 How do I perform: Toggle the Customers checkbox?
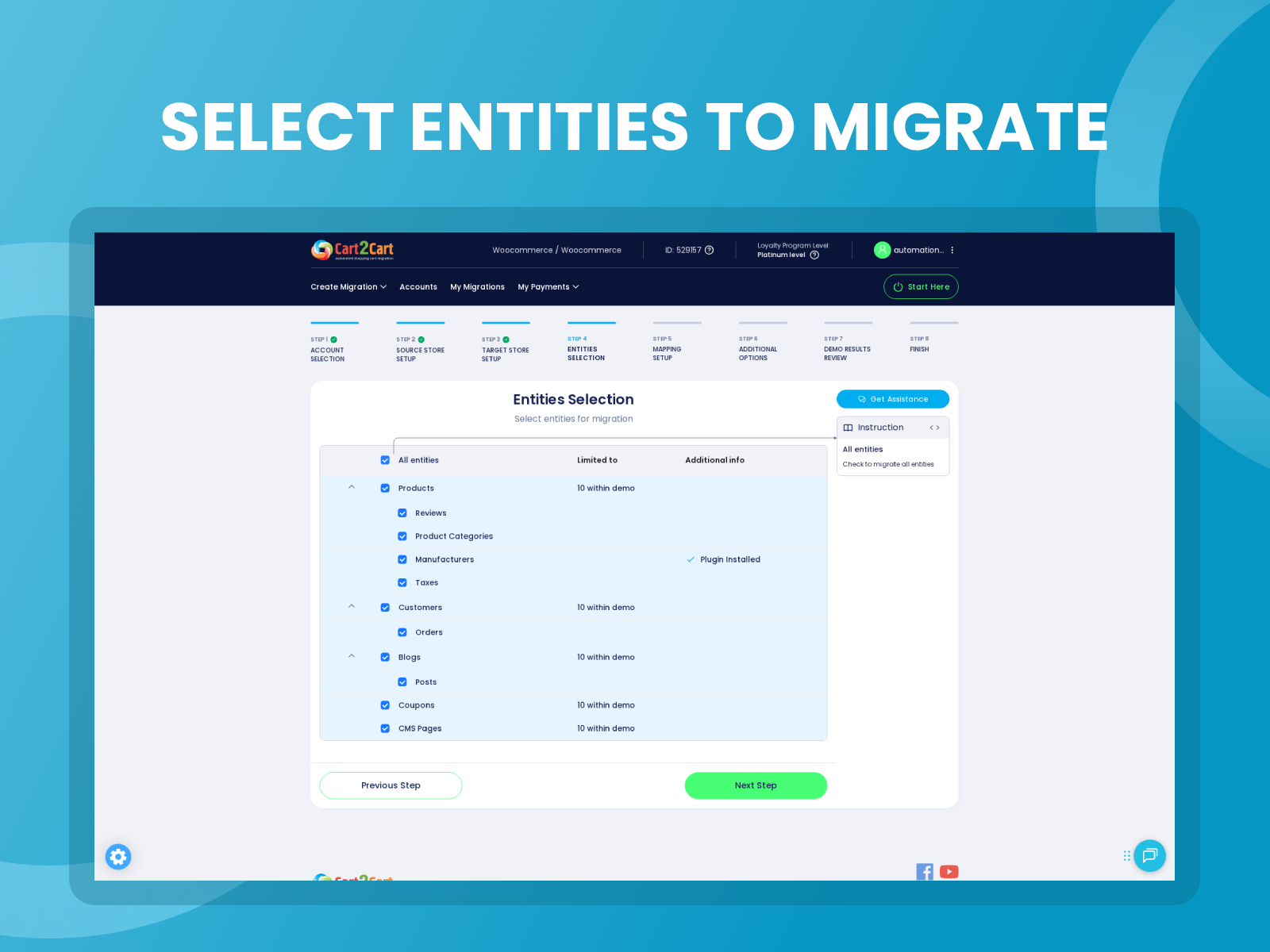tap(385, 608)
